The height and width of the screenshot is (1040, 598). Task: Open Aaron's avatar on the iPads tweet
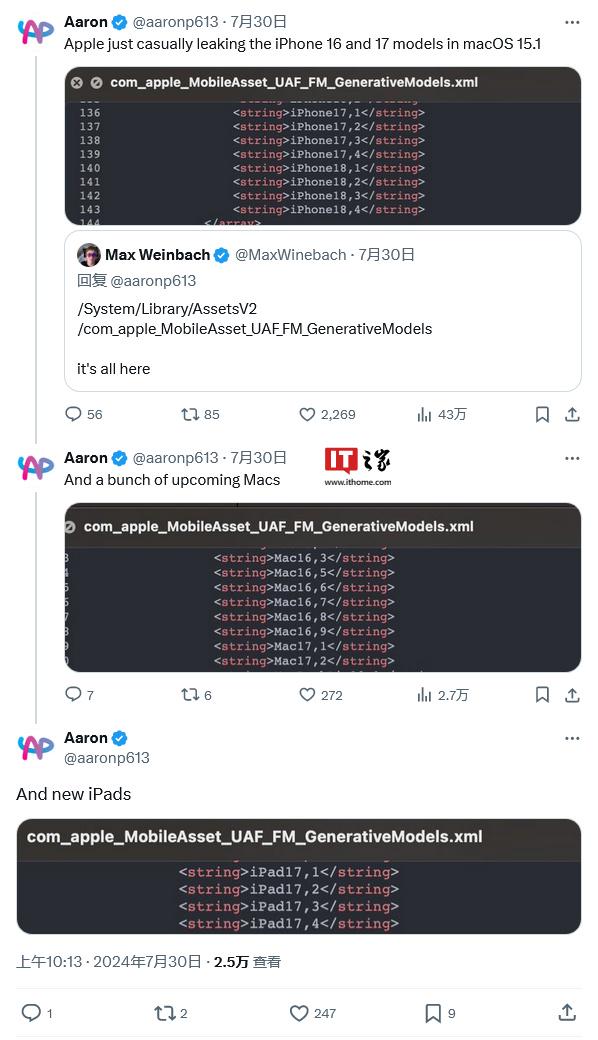(x=36, y=748)
